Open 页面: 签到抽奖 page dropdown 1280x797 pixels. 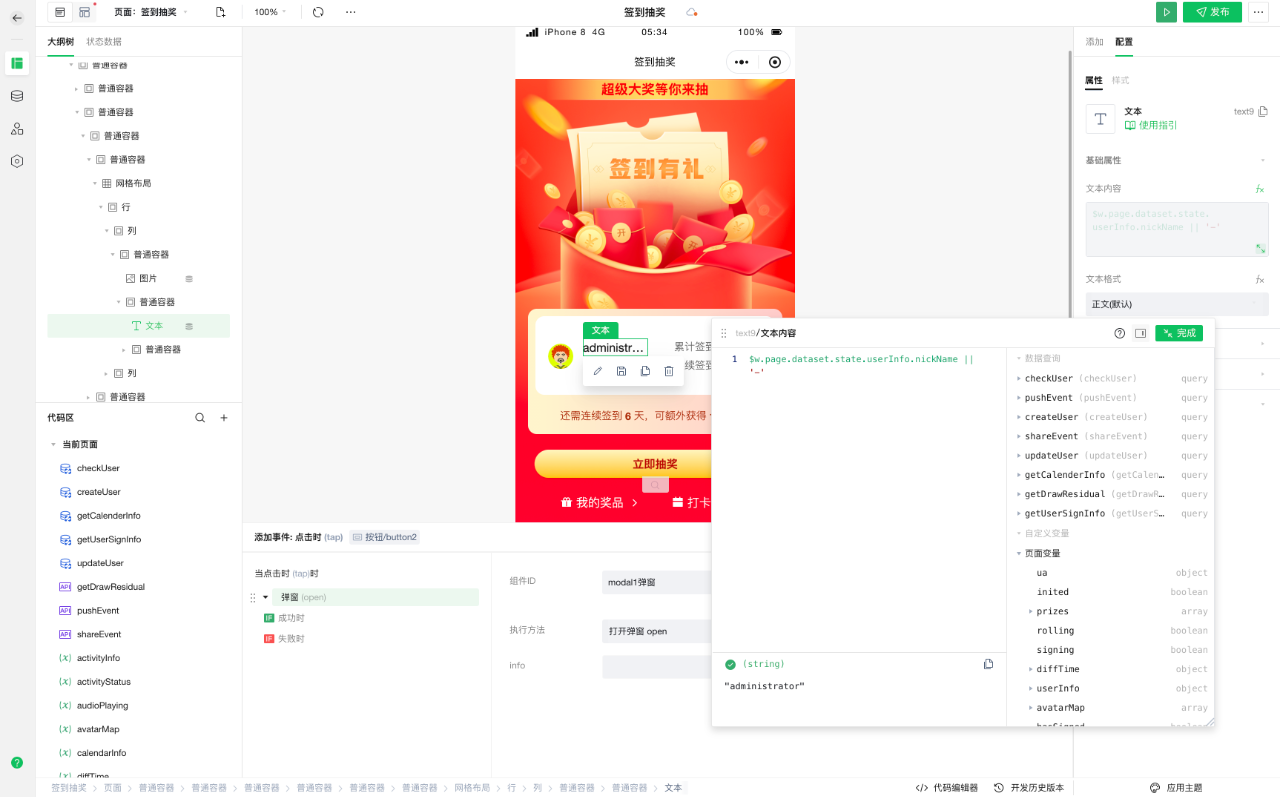[x=150, y=12]
